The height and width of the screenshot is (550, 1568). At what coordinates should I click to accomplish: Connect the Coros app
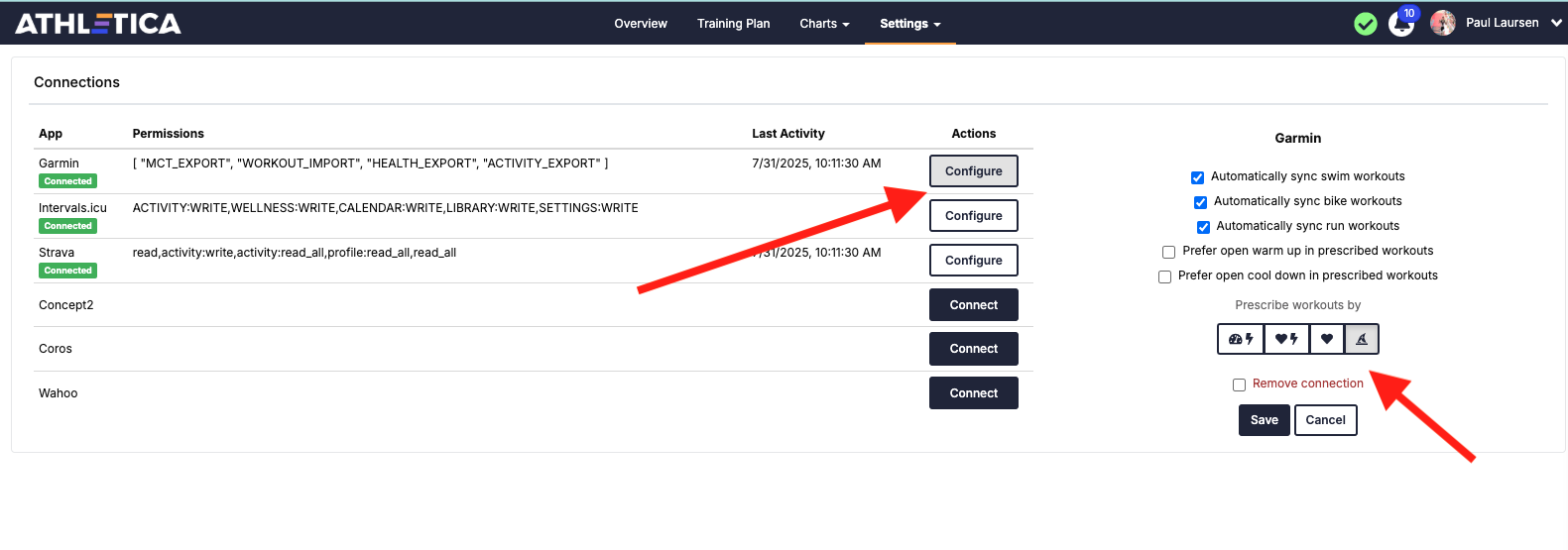(973, 348)
